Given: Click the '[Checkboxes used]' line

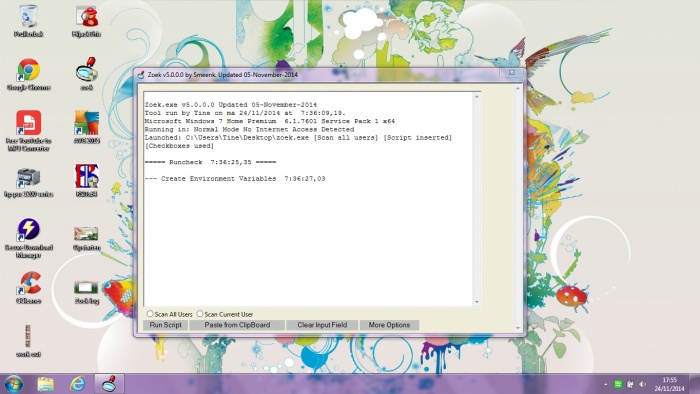Looking at the screenshot, I should pyautogui.click(x=179, y=146).
